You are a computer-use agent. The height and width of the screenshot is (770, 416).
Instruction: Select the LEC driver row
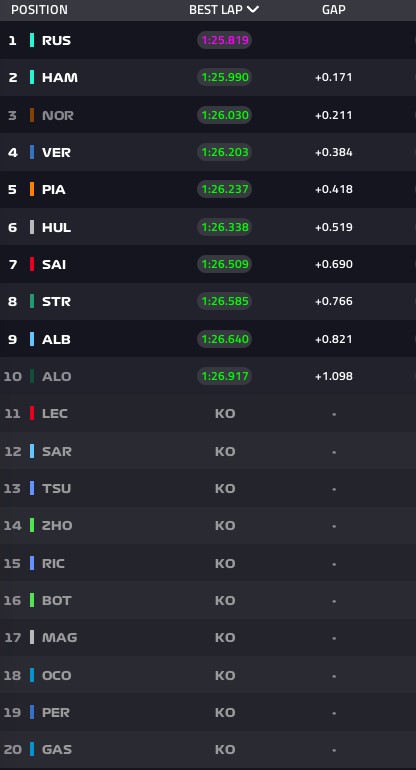[x=208, y=413]
